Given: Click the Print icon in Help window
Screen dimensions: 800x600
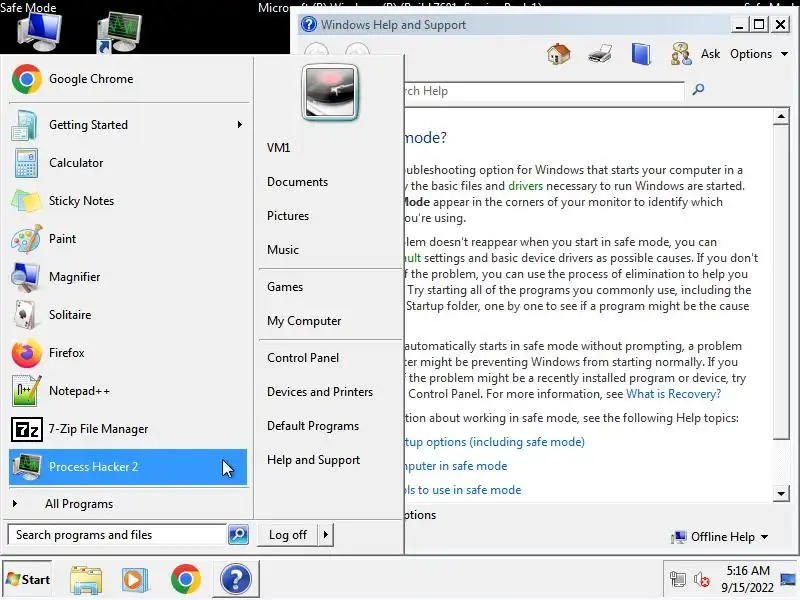Looking at the screenshot, I should [x=600, y=54].
